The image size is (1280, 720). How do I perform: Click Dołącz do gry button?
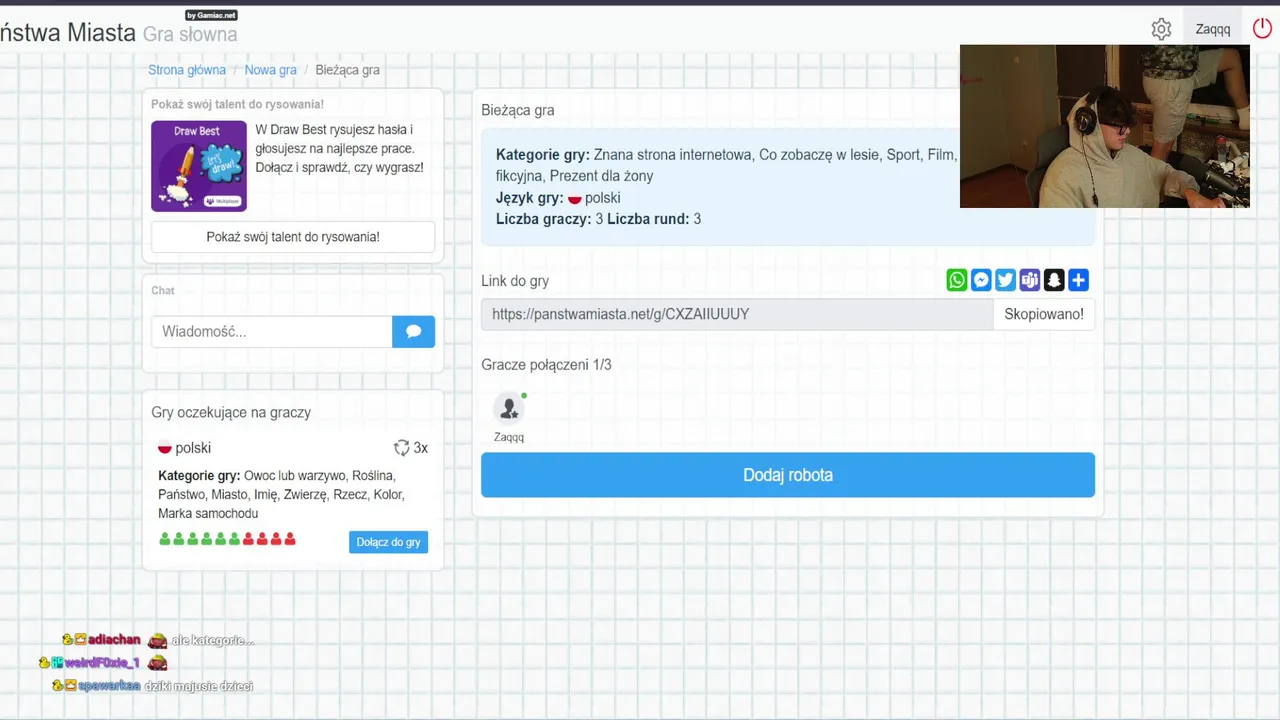pyautogui.click(x=388, y=542)
